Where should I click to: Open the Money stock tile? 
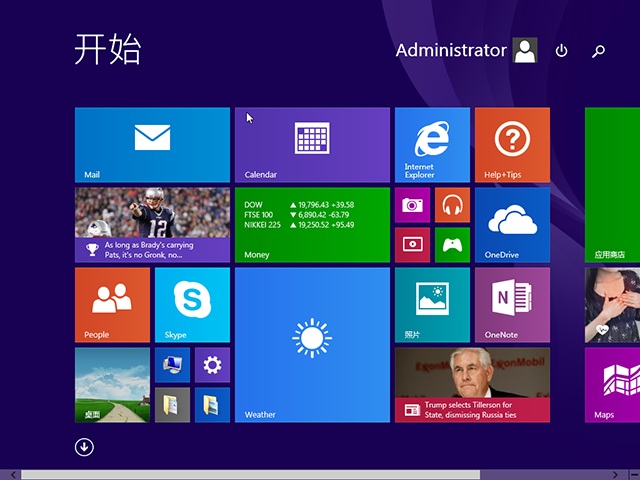312,224
